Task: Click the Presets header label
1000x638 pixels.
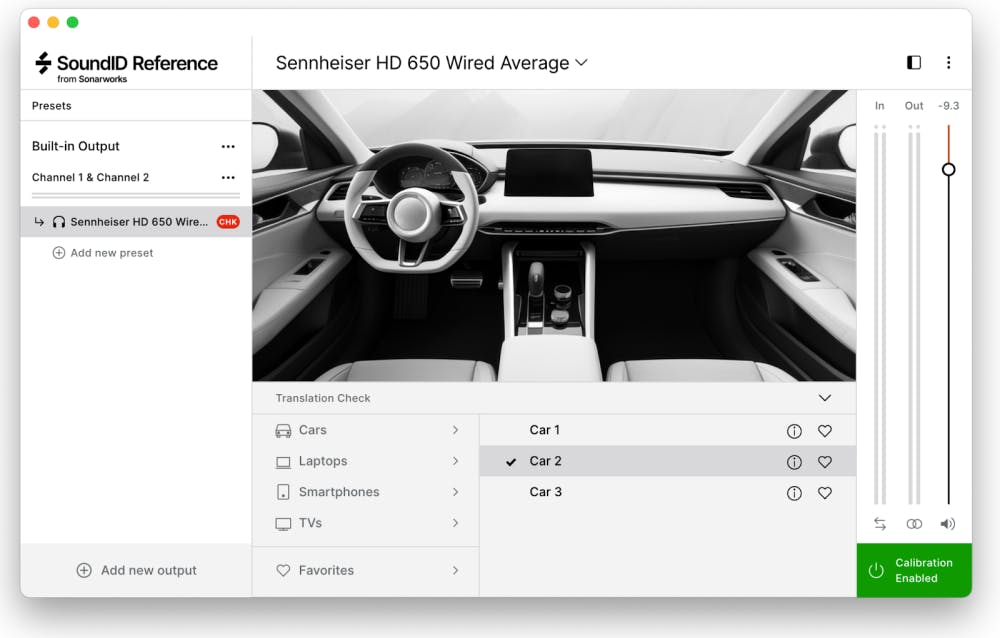Action: click(52, 106)
